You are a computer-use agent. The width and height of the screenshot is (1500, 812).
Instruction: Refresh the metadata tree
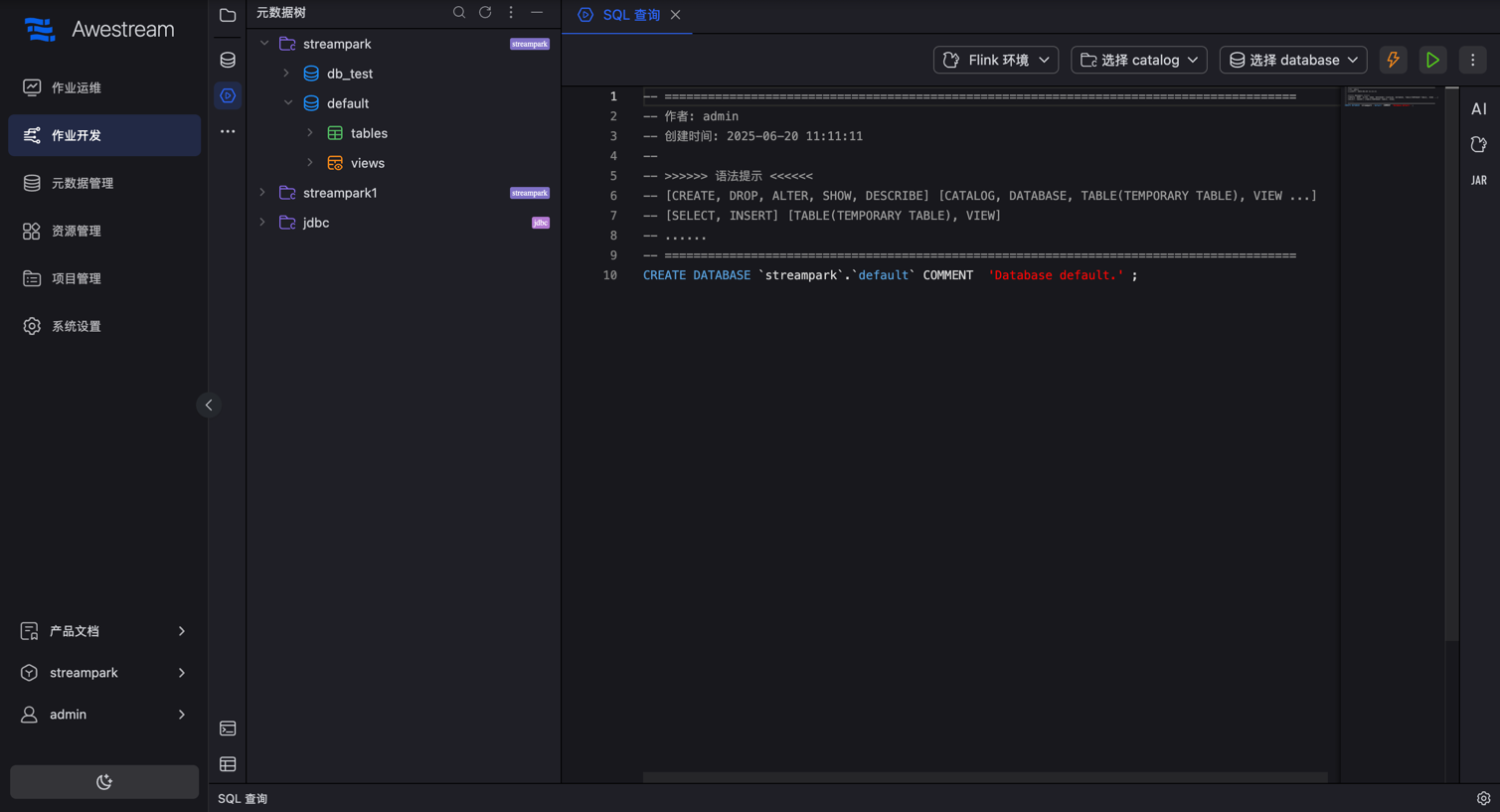click(485, 13)
